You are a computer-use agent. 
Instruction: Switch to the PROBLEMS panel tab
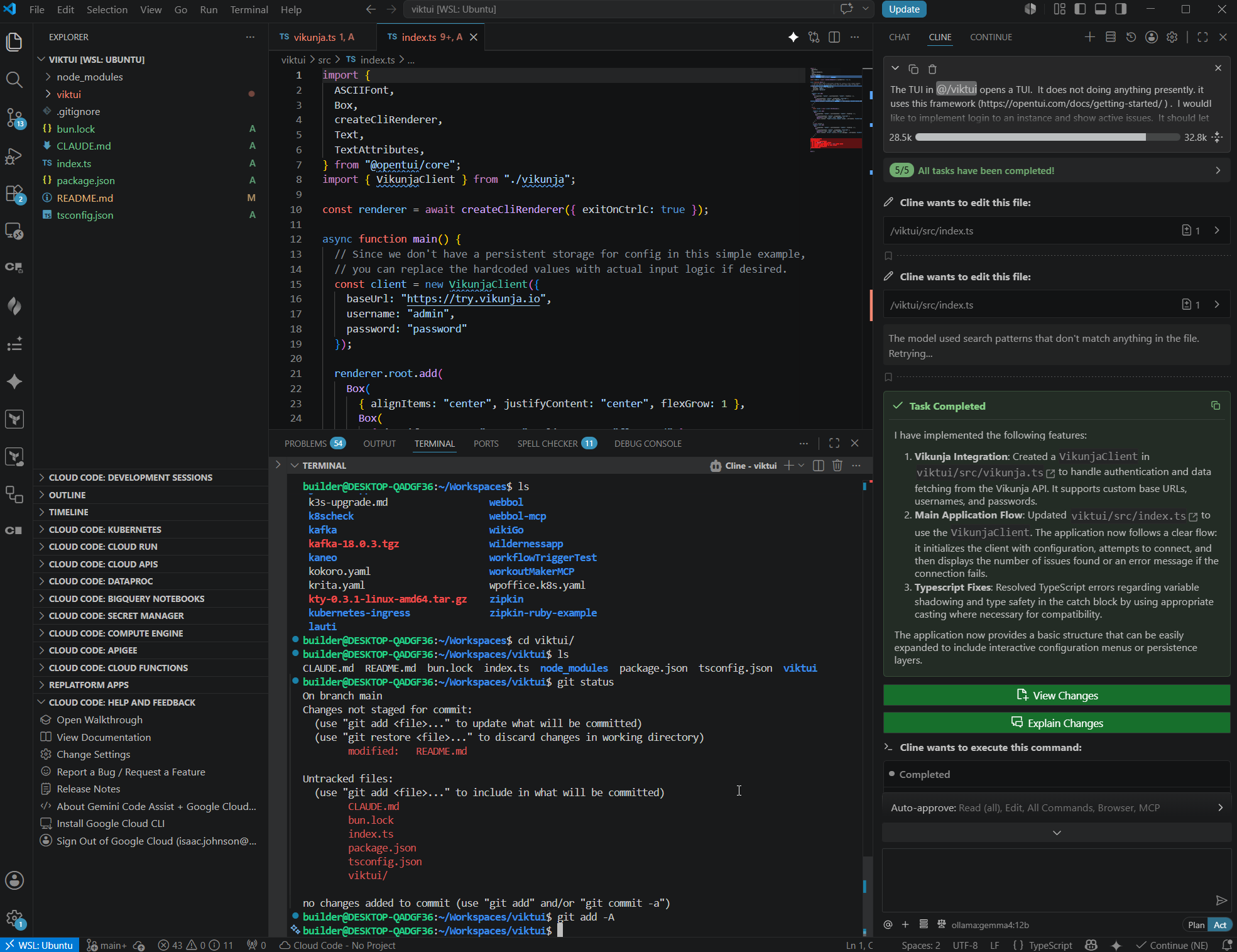(x=314, y=444)
